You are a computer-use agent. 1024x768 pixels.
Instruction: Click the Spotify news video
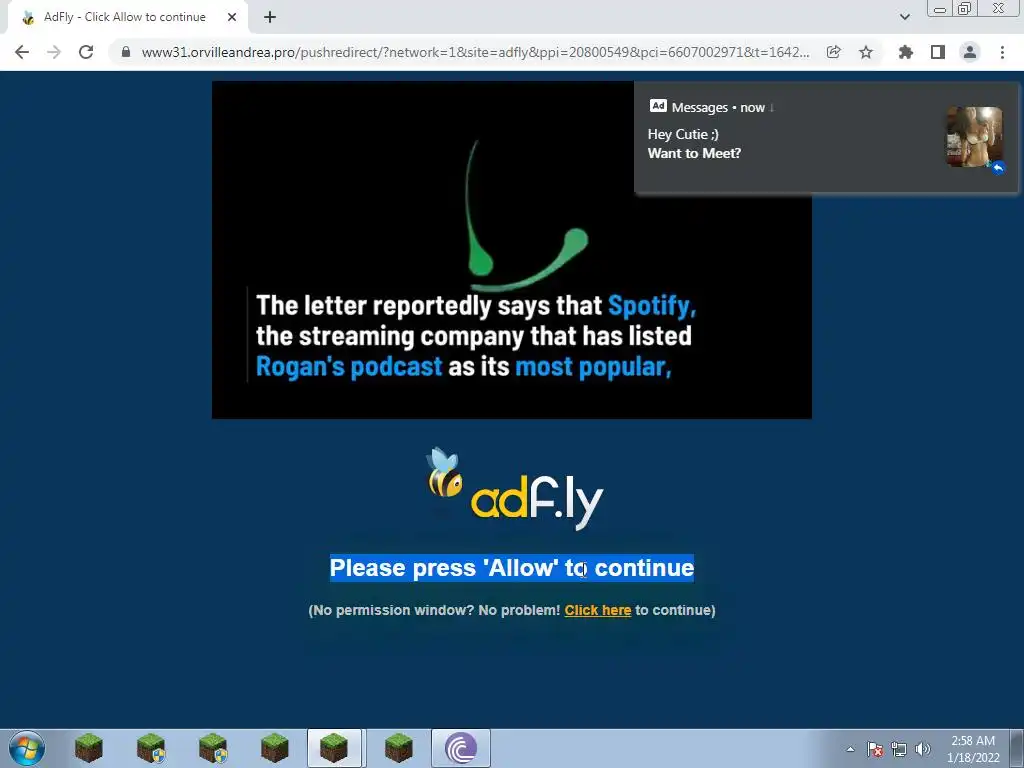(511, 249)
